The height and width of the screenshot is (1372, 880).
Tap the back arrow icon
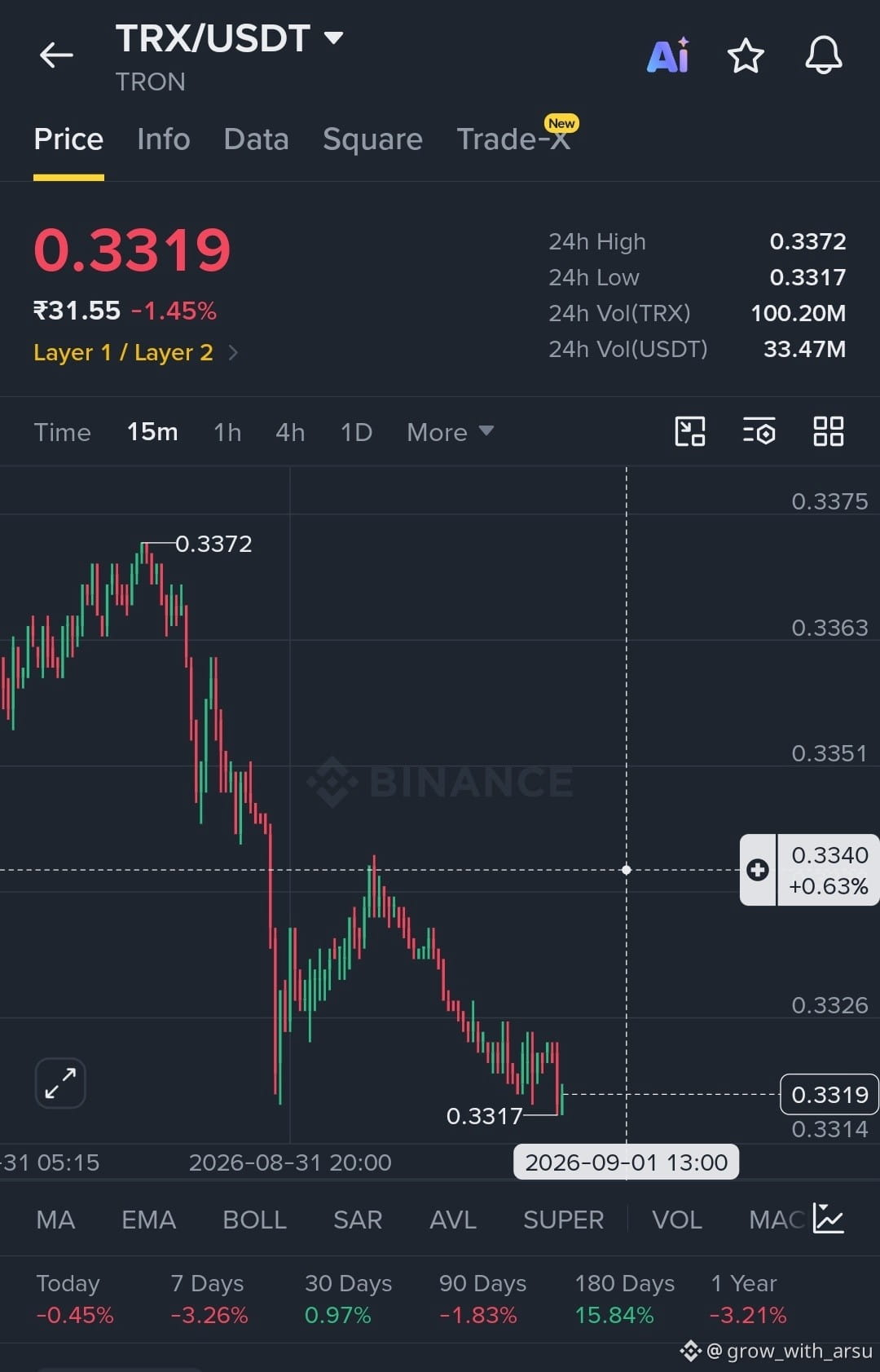56,55
